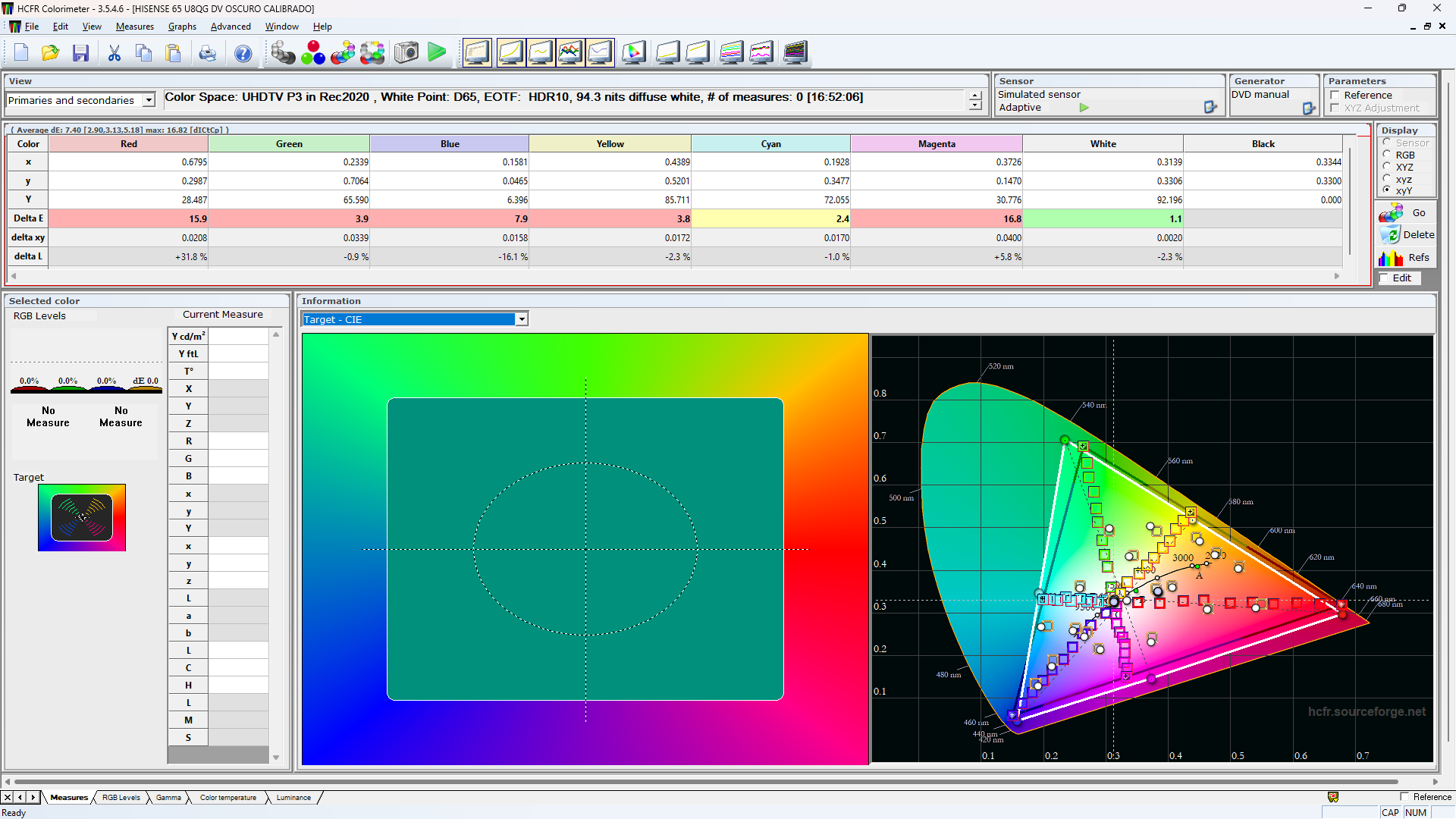Open the Target - CIE dropdown
The width and height of the screenshot is (1456, 819).
[x=522, y=319]
